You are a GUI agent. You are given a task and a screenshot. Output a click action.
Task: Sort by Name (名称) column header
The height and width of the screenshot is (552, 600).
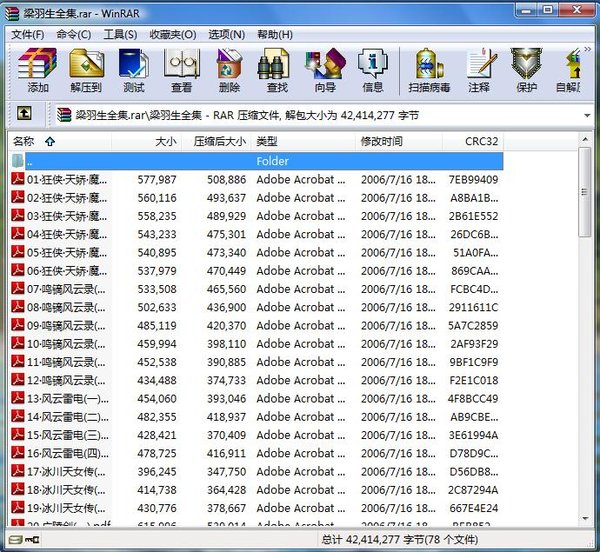click(60, 142)
